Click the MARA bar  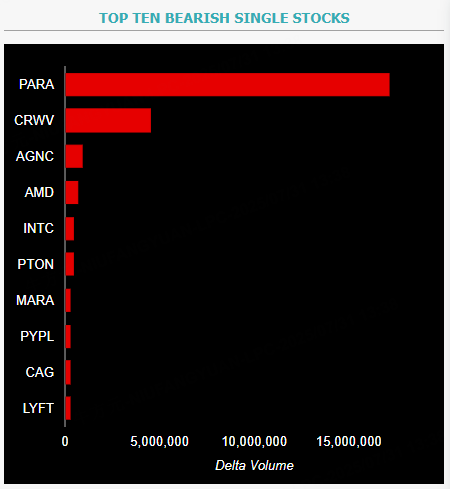click(x=68, y=300)
